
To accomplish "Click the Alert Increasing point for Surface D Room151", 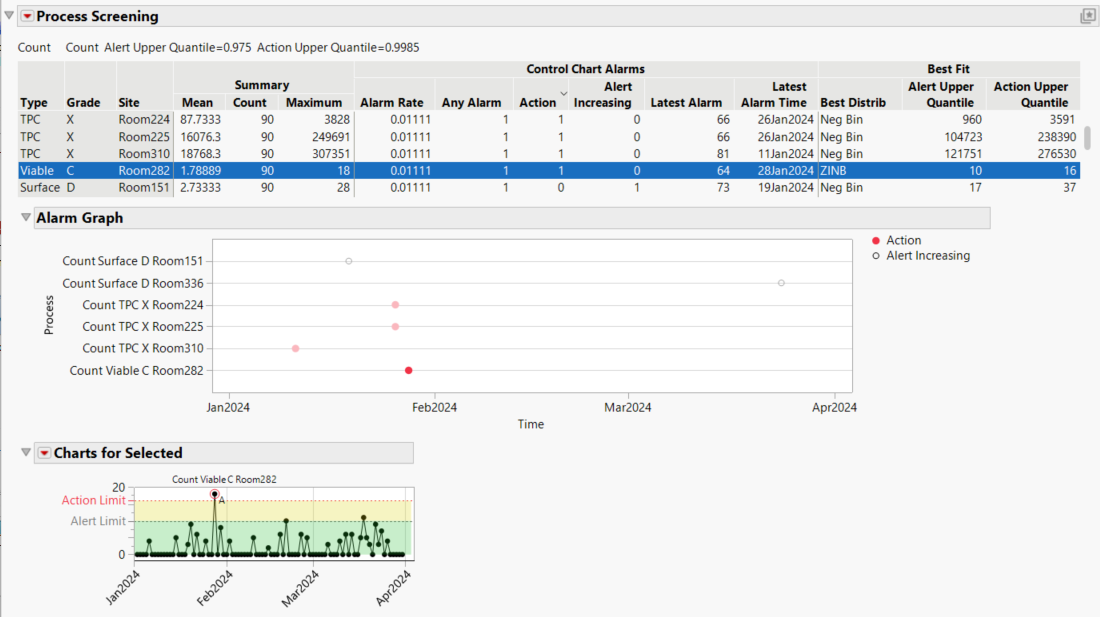I will [349, 262].
